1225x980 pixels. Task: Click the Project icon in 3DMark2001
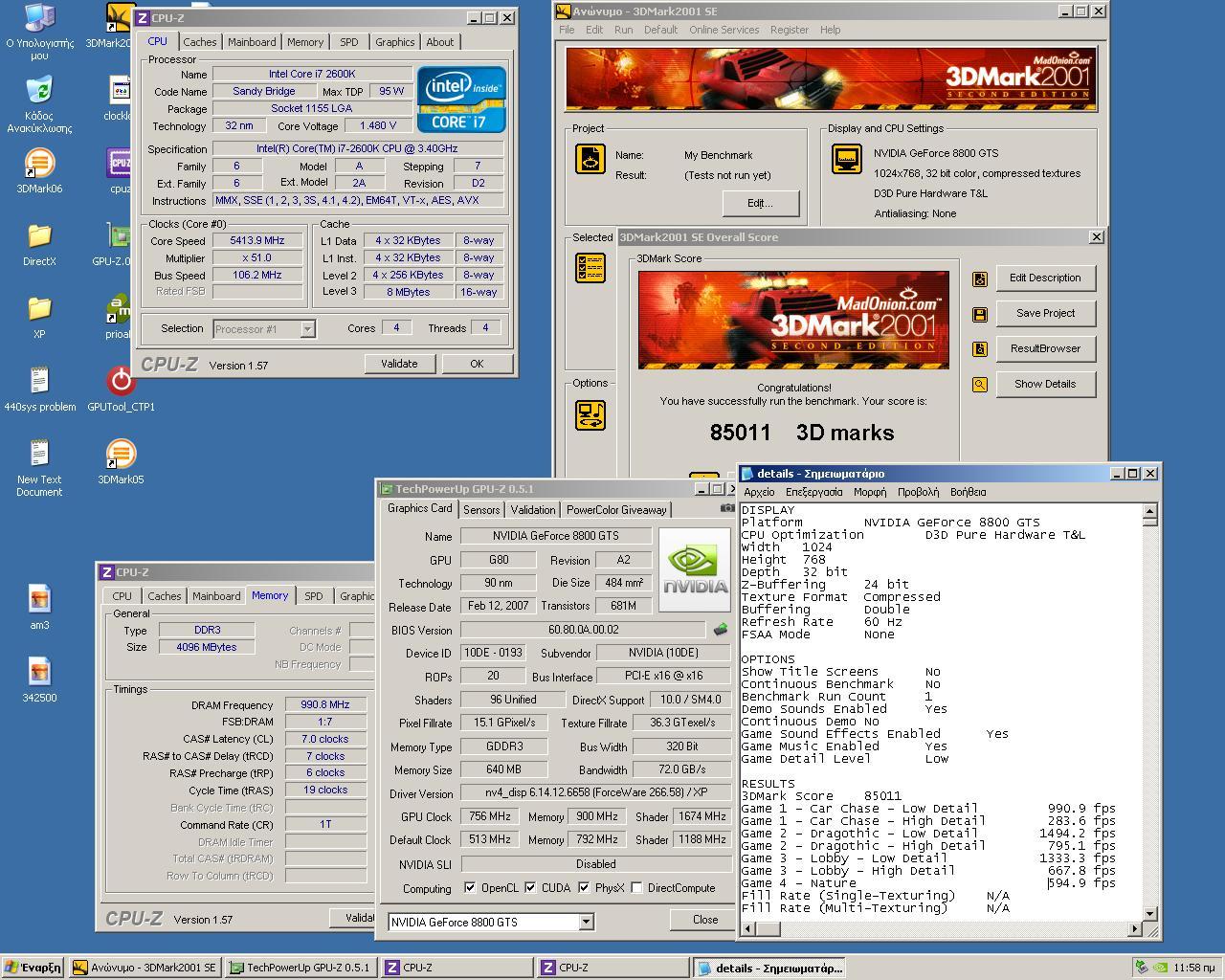coord(590,159)
